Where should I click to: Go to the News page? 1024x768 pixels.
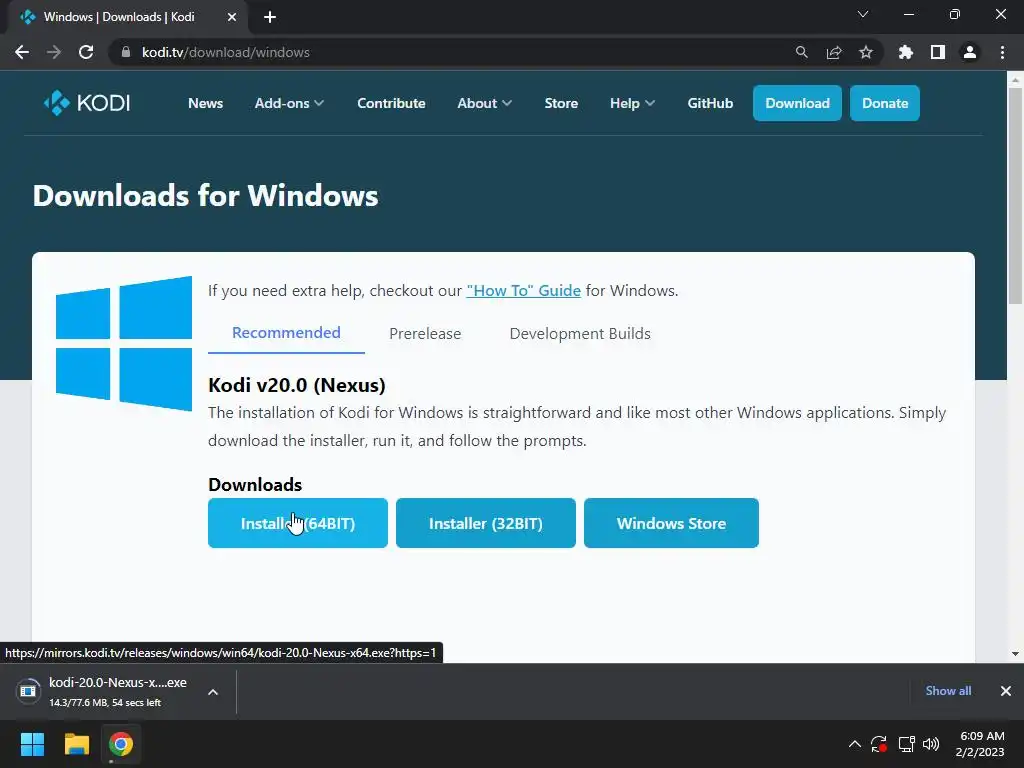click(206, 103)
